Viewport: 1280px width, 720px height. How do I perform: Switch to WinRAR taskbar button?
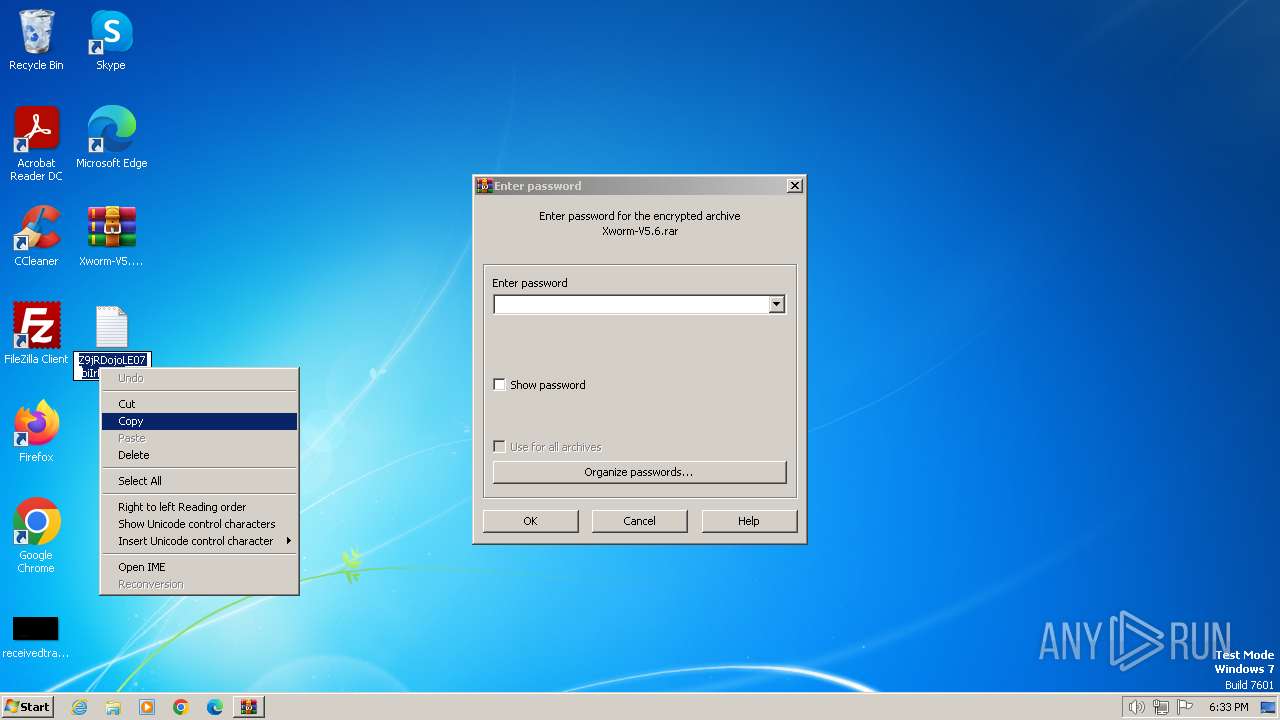coord(249,707)
